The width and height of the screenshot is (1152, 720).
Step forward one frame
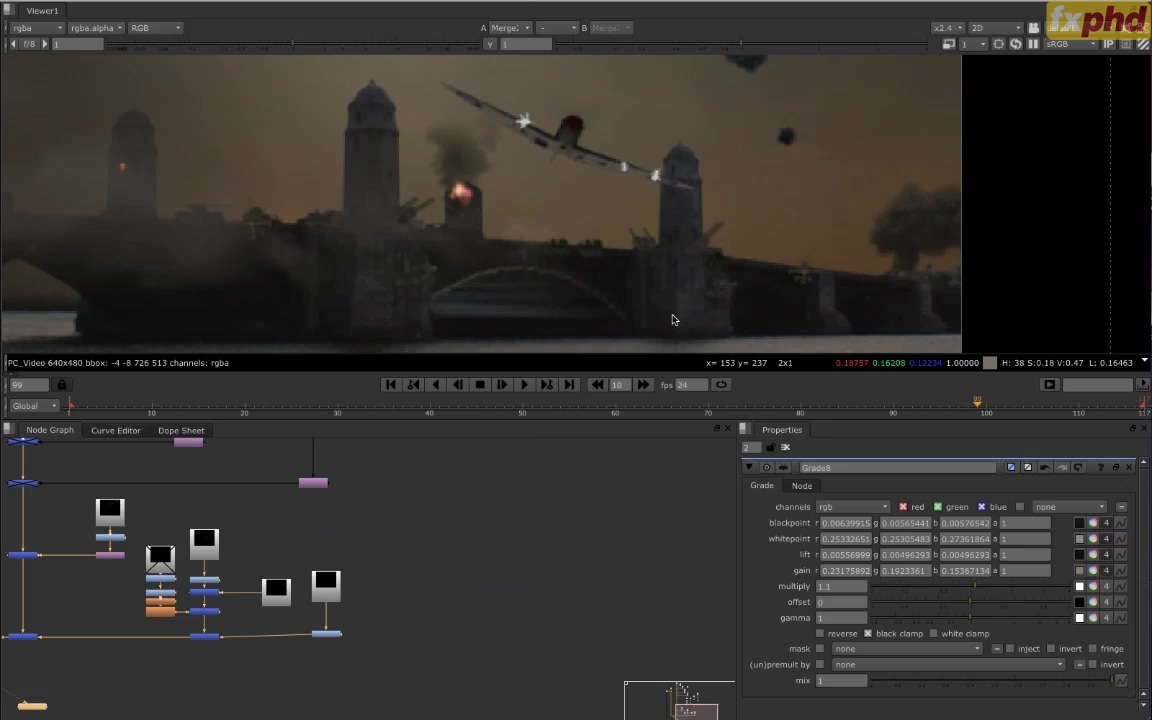[502, 384]
